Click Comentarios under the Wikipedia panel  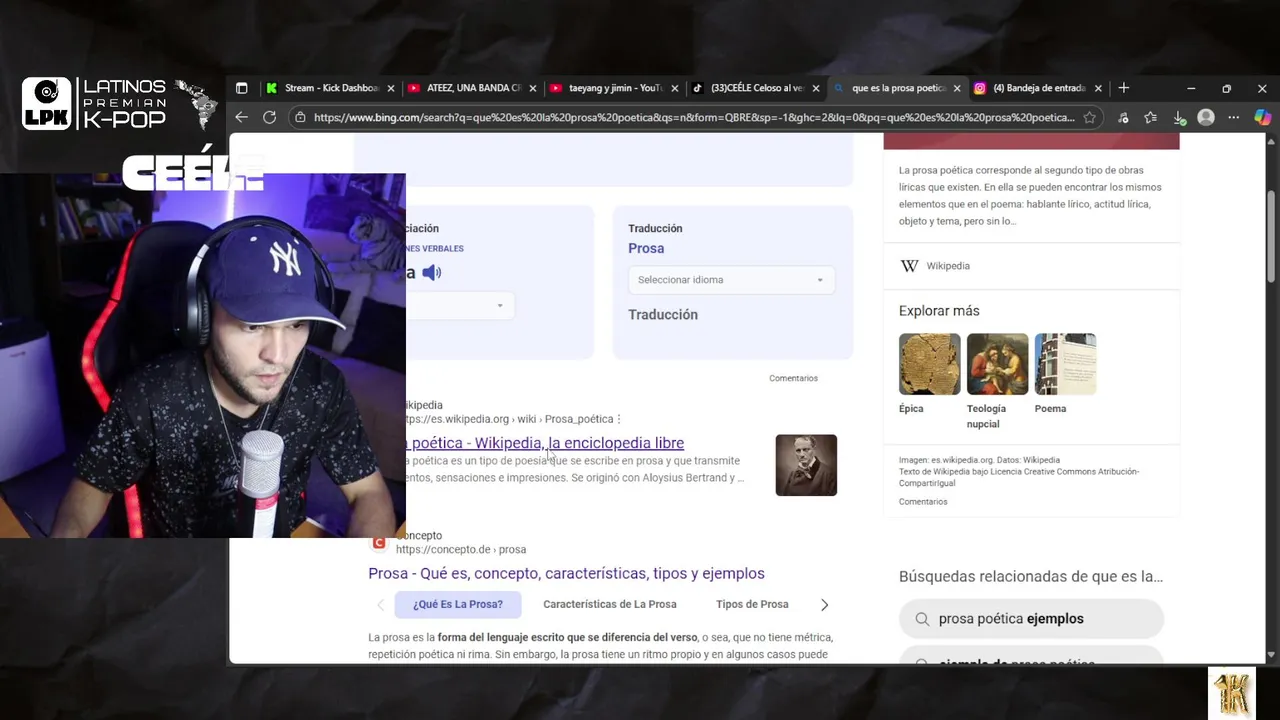(x=923, y=501)
